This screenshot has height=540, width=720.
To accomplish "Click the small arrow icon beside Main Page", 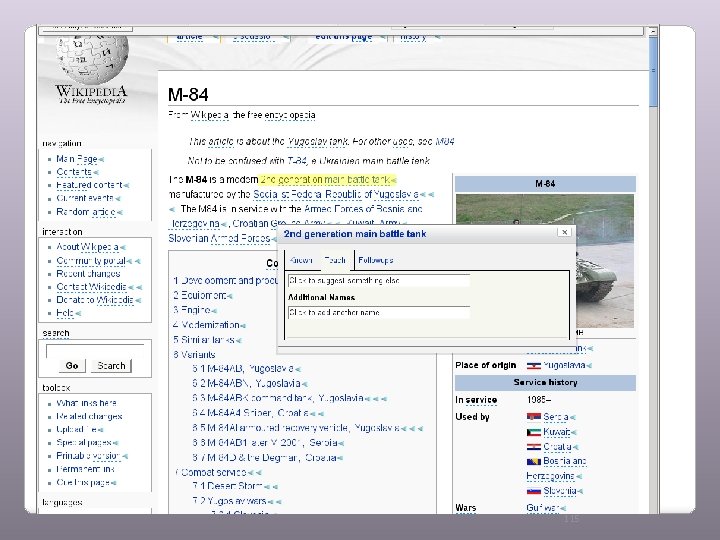I will coord(101,160).
